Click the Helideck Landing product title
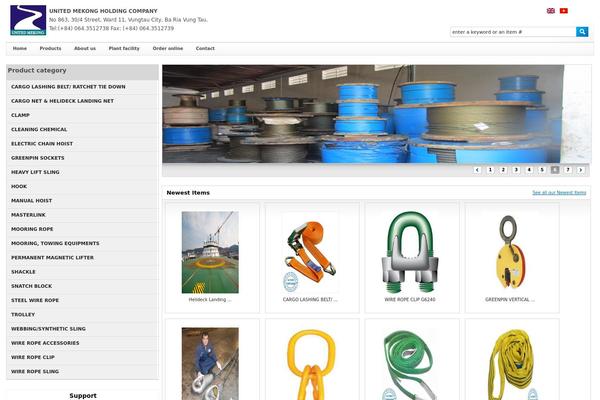The image size is (600, 400). tap(210, 300)
